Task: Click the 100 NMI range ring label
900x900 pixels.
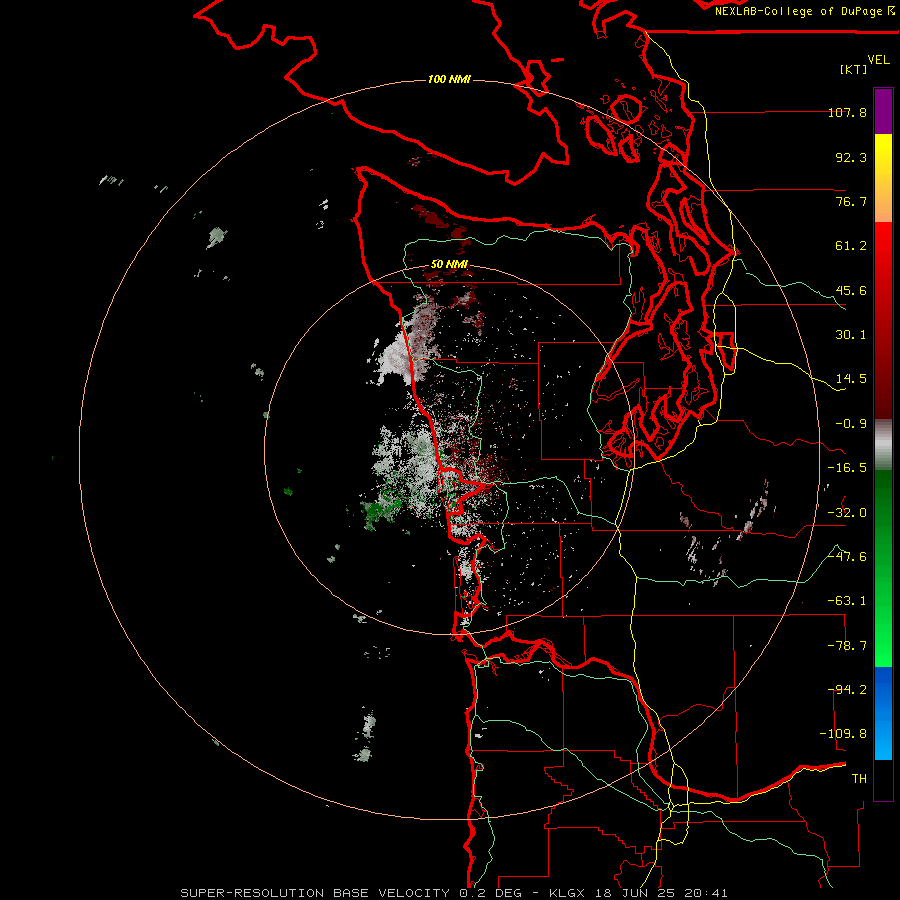Action: pos(449,79)
